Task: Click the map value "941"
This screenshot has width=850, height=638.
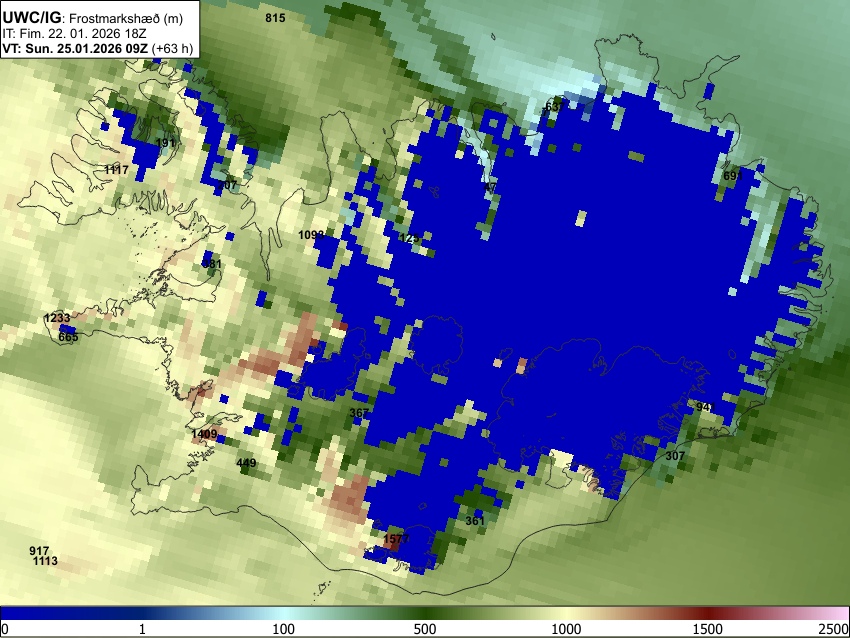Action: point(706,407)
